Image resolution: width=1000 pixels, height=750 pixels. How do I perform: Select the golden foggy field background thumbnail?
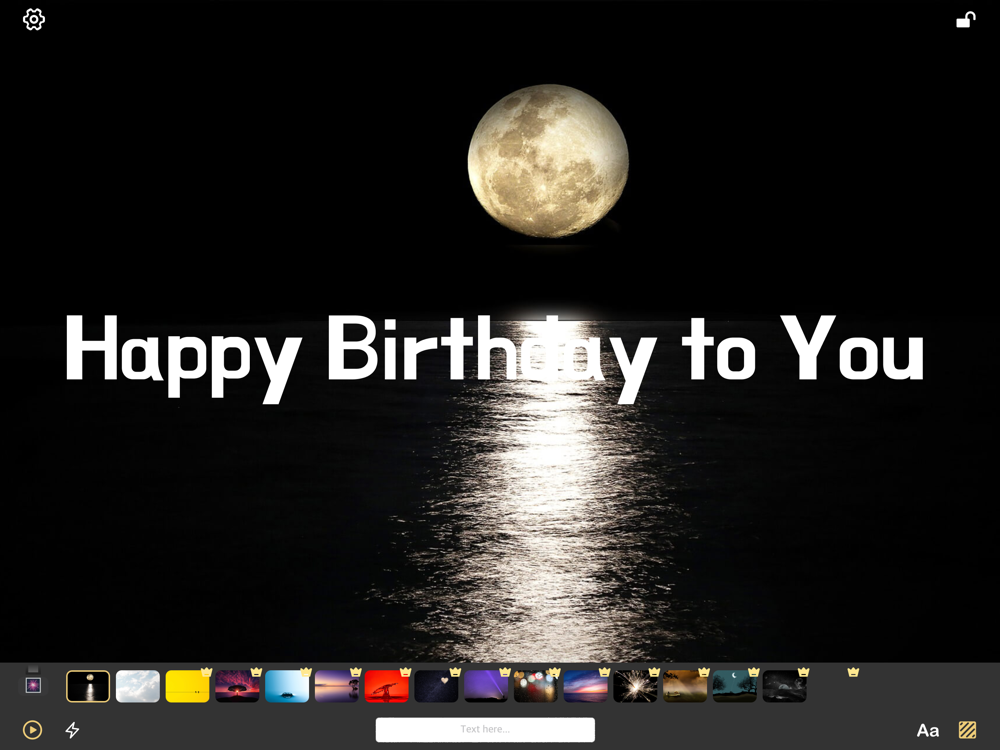[685, 686]
